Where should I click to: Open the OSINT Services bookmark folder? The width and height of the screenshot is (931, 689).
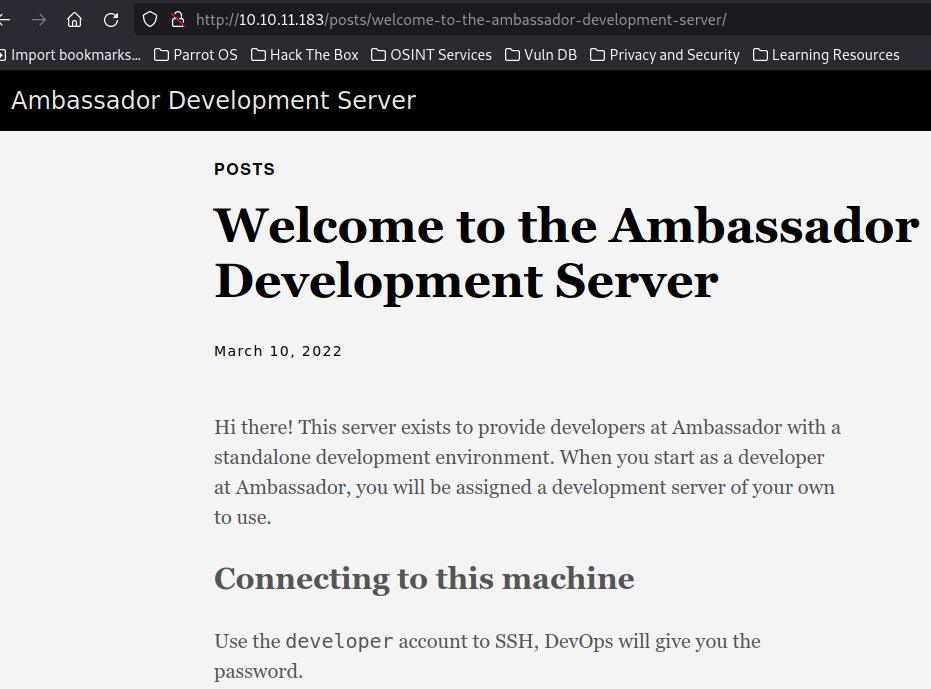[x=431, y=55]
